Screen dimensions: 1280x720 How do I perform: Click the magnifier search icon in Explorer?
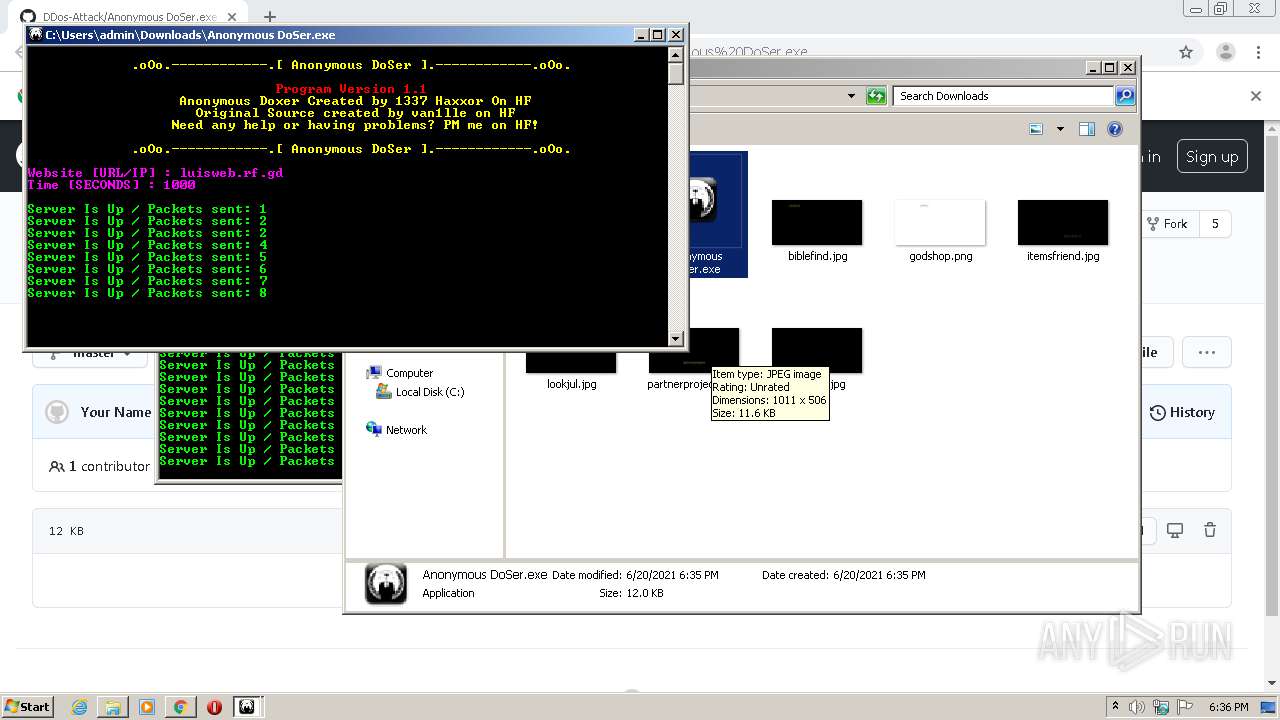coord(1125,96)
